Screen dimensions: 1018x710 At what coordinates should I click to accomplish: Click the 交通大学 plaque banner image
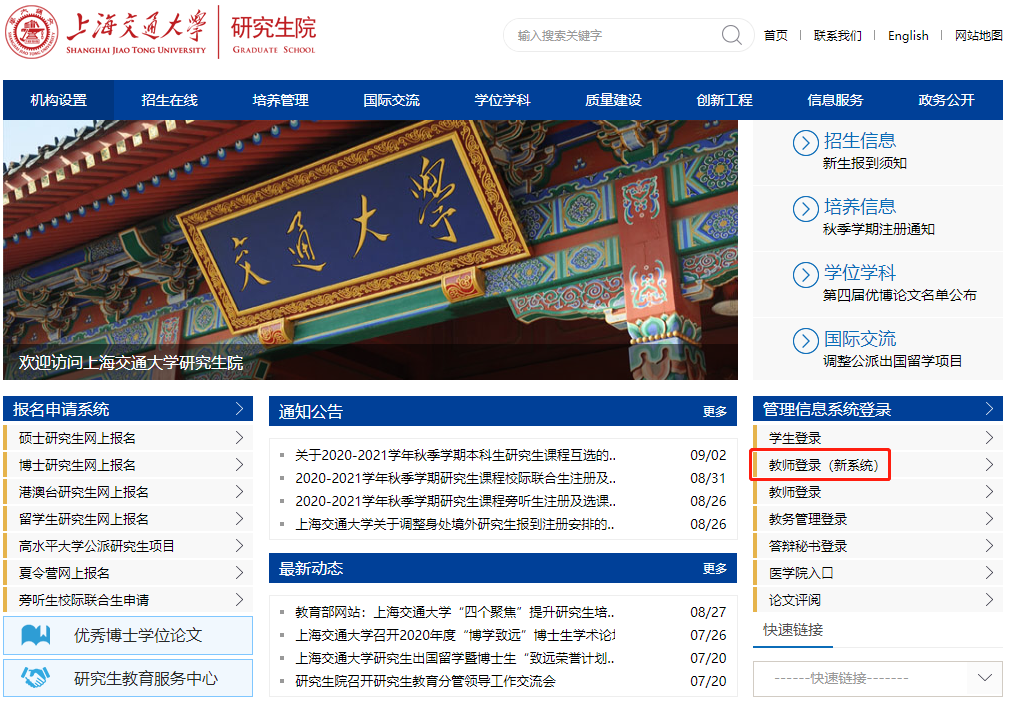coord(370,250)
